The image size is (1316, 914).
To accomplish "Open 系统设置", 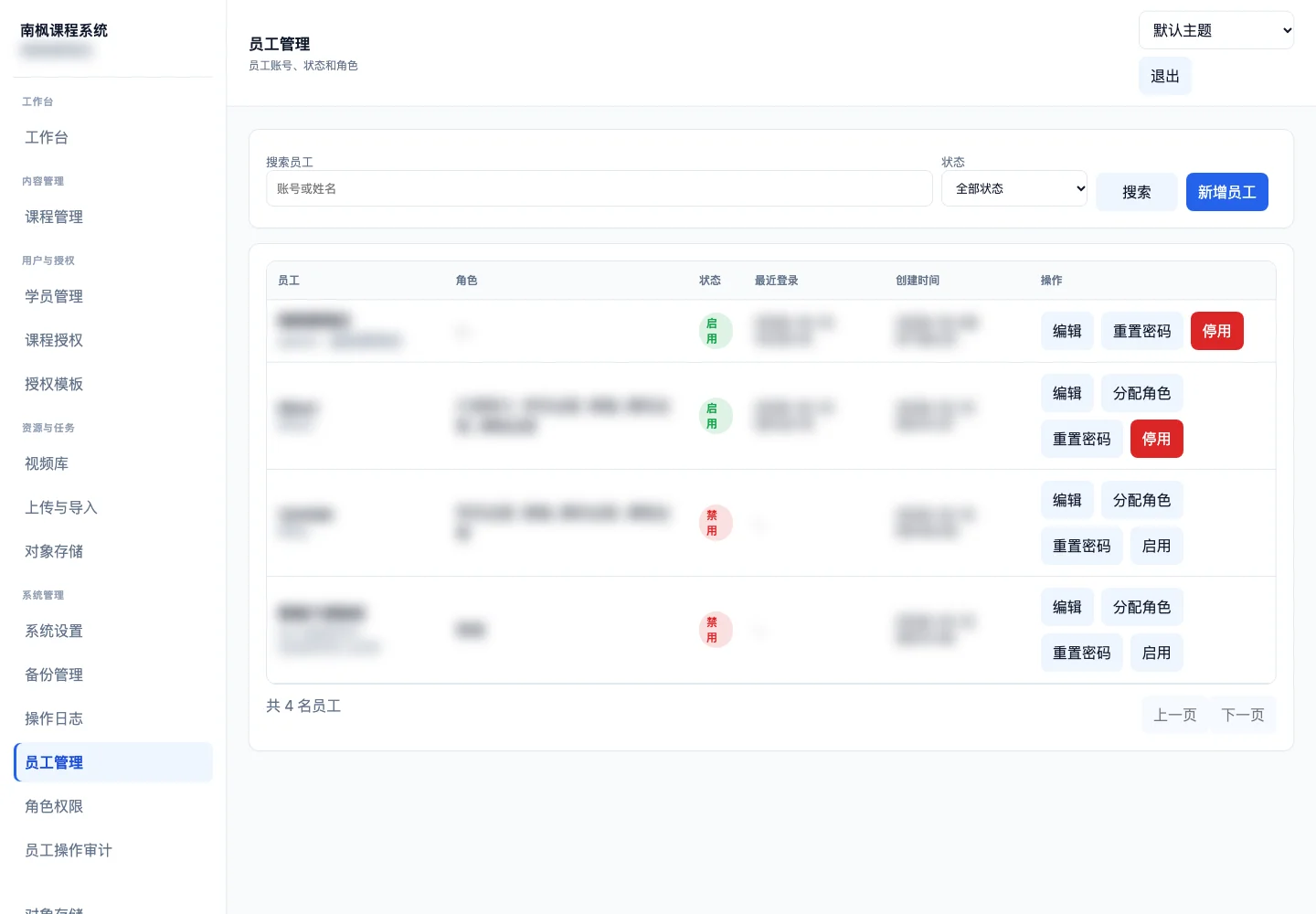I will click(113, 631).
